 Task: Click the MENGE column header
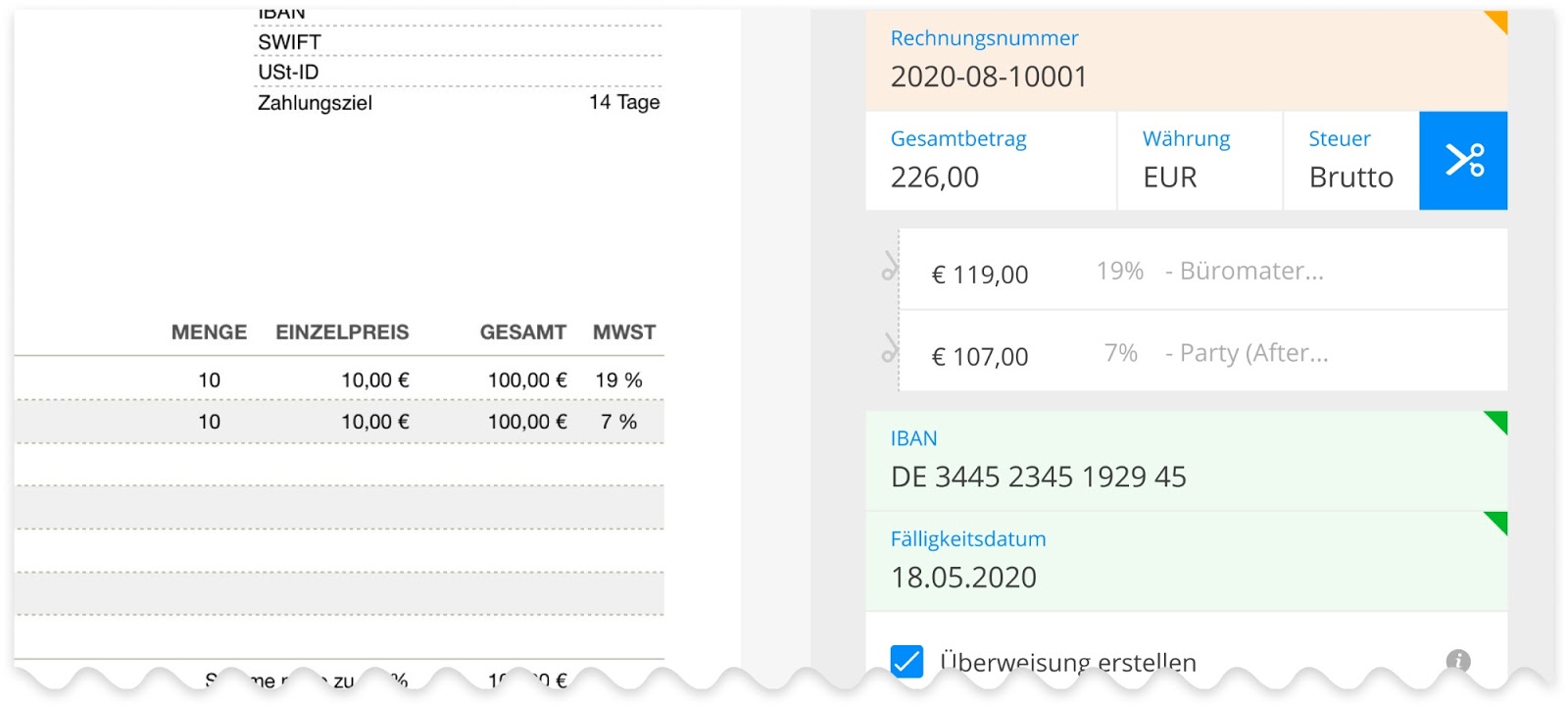pyautogui.click(x=209, y=332)
